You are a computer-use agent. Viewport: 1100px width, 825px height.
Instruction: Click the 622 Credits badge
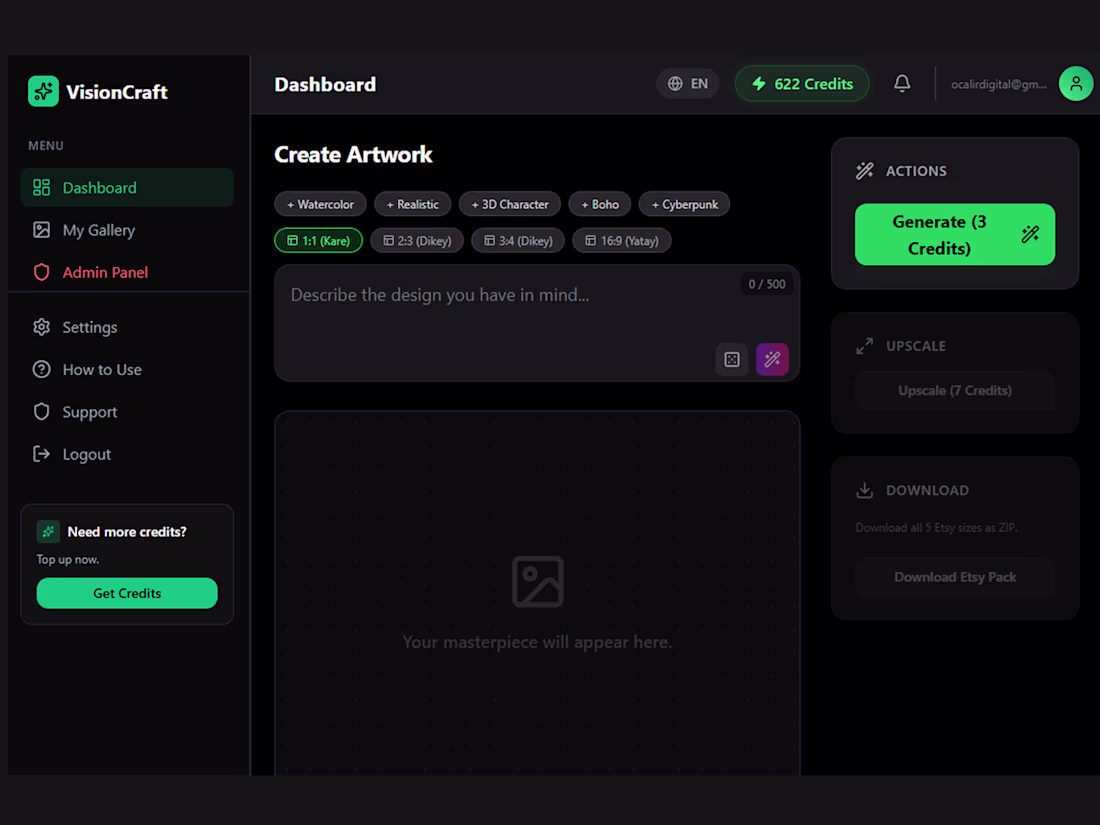(802, 83)
